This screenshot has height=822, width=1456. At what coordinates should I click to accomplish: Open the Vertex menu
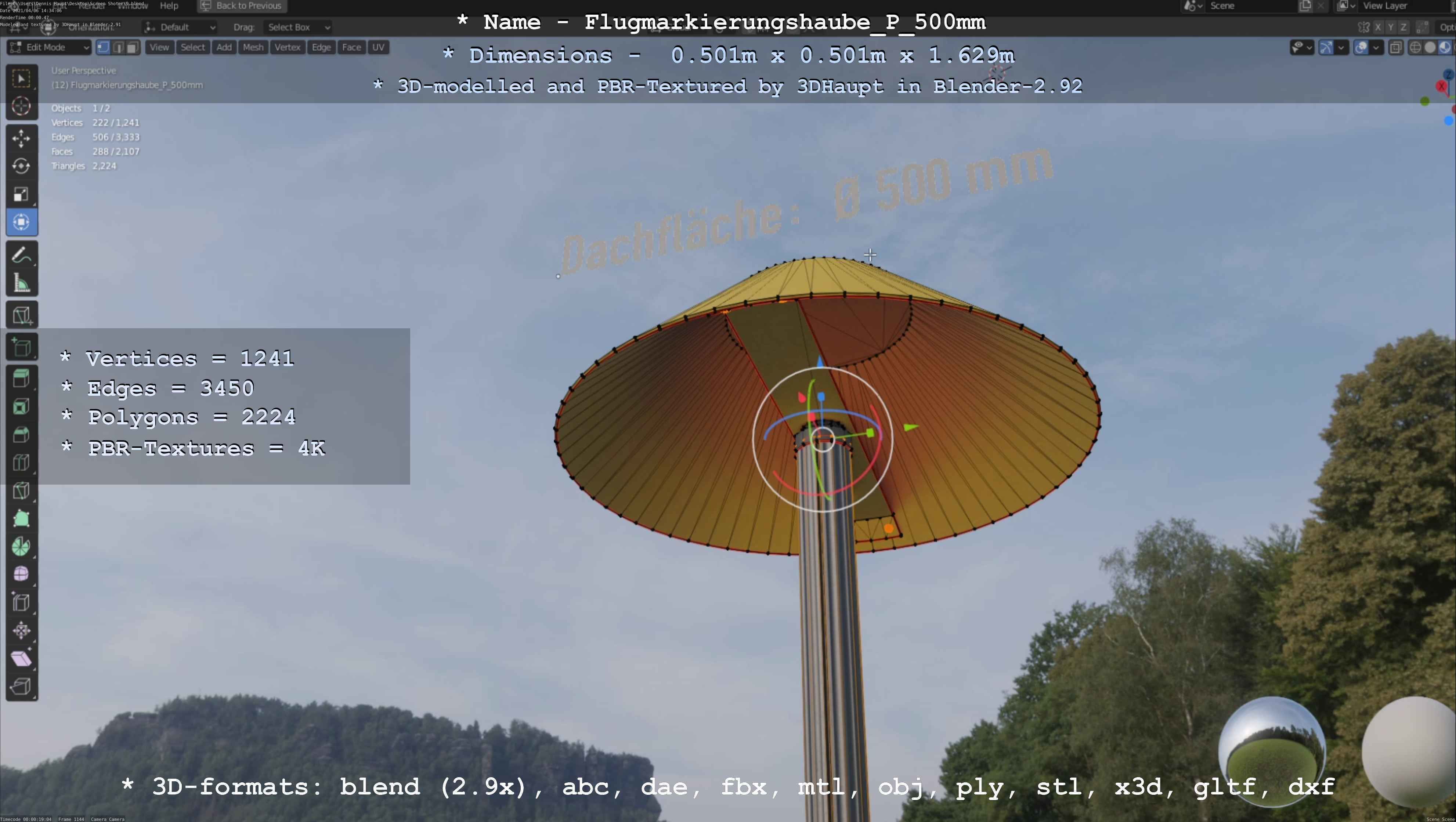click(287, 47)
